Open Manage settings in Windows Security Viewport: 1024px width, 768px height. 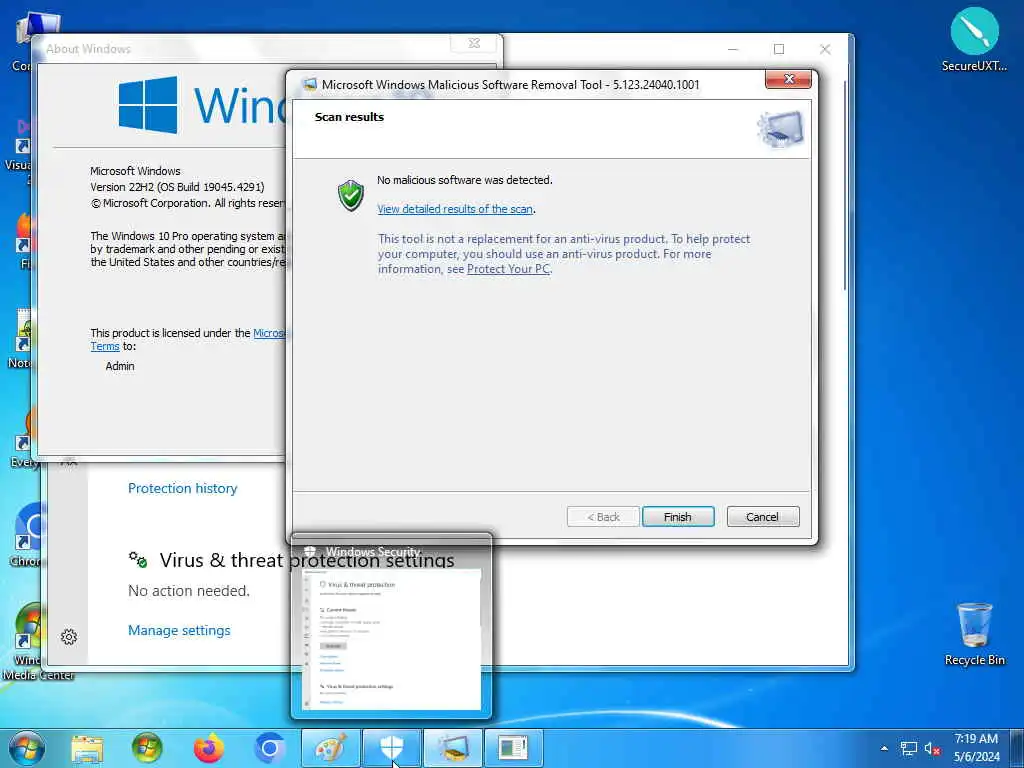pyautogui.click(x=179, y=630)
